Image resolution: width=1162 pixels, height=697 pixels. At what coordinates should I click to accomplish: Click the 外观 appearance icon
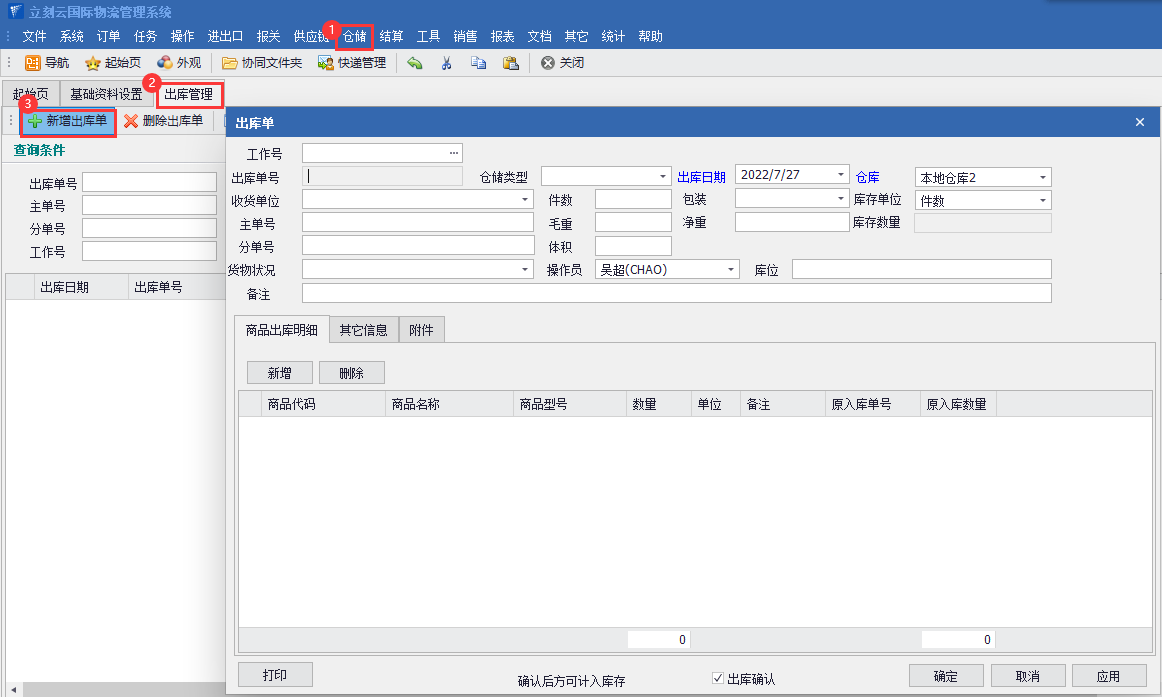click(165, 63)
